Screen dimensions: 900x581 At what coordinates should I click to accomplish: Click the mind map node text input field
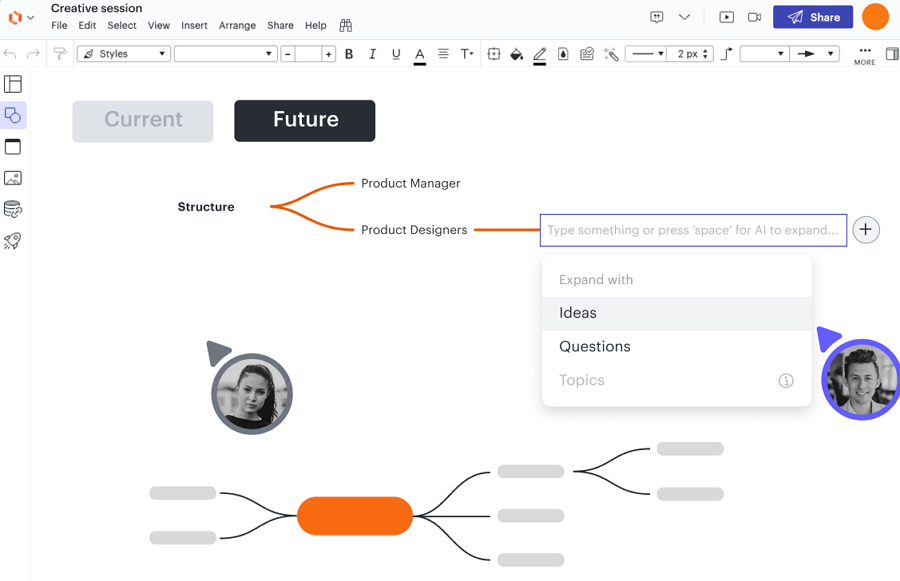click(693, 230)
